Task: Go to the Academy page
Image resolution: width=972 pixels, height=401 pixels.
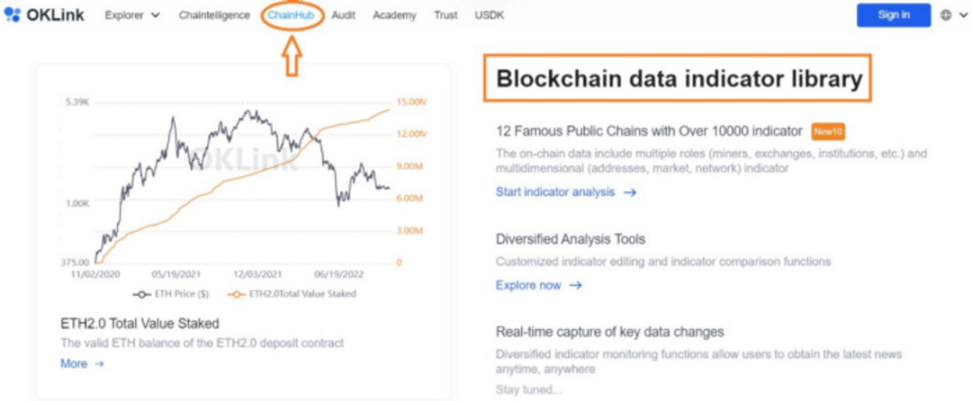Action: tap(393, 15)
